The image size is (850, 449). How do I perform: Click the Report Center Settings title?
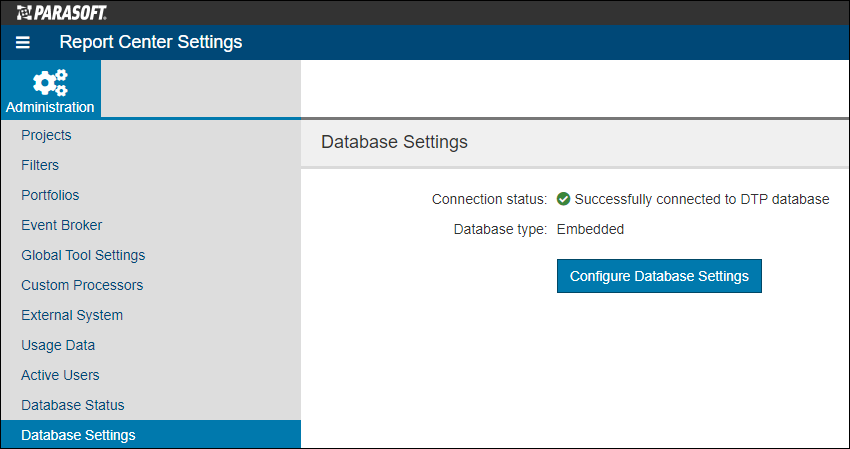tap(151, 42)
